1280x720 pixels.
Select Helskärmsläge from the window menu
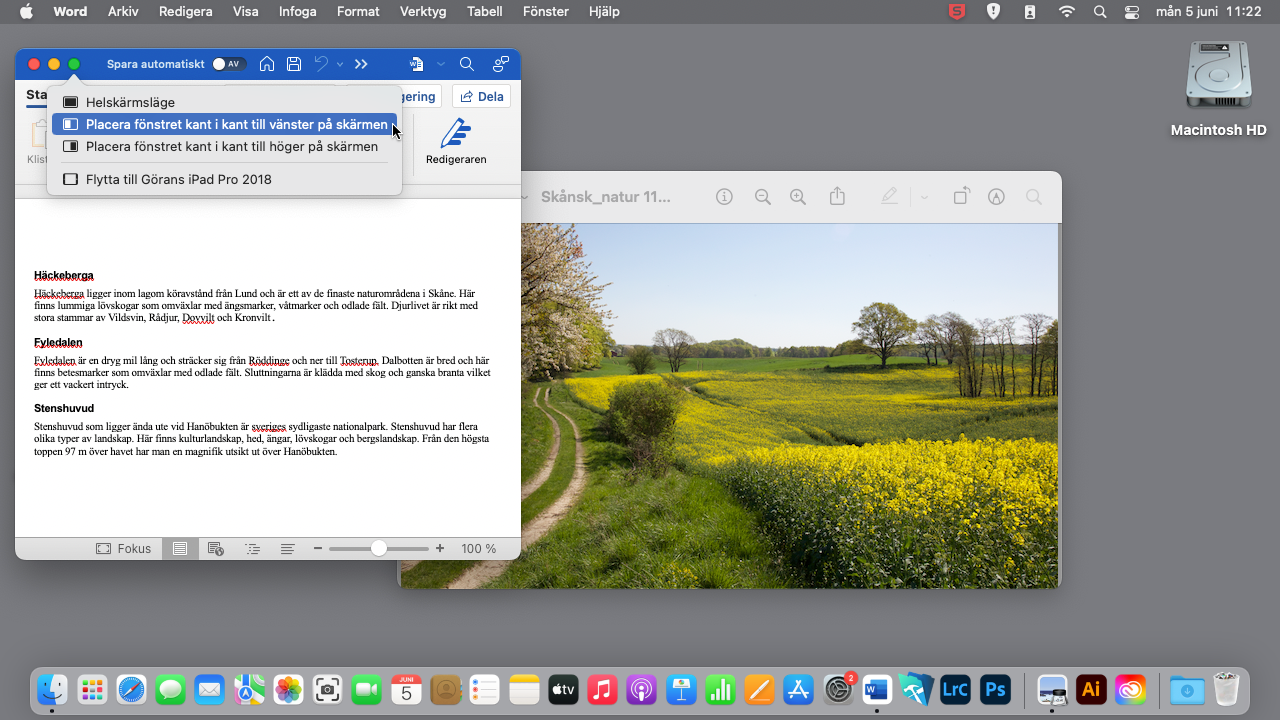(x=130, y=102)
